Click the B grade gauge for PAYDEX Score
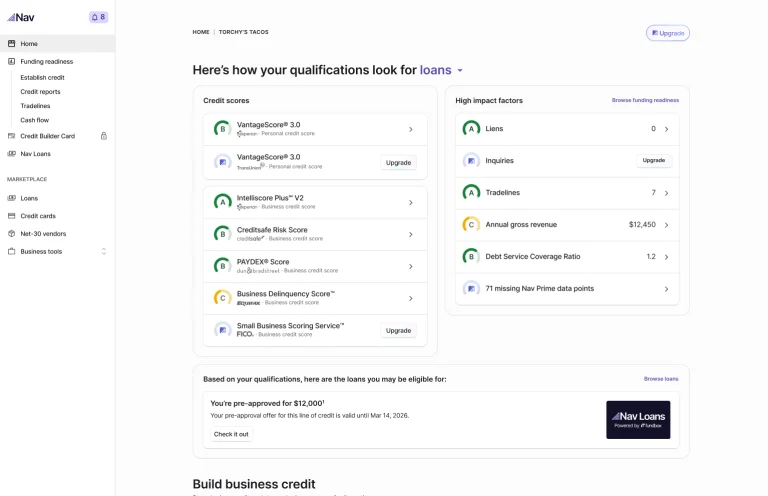Image resolution: width=768 pixels, height=496 pixels. coord(222,266)
